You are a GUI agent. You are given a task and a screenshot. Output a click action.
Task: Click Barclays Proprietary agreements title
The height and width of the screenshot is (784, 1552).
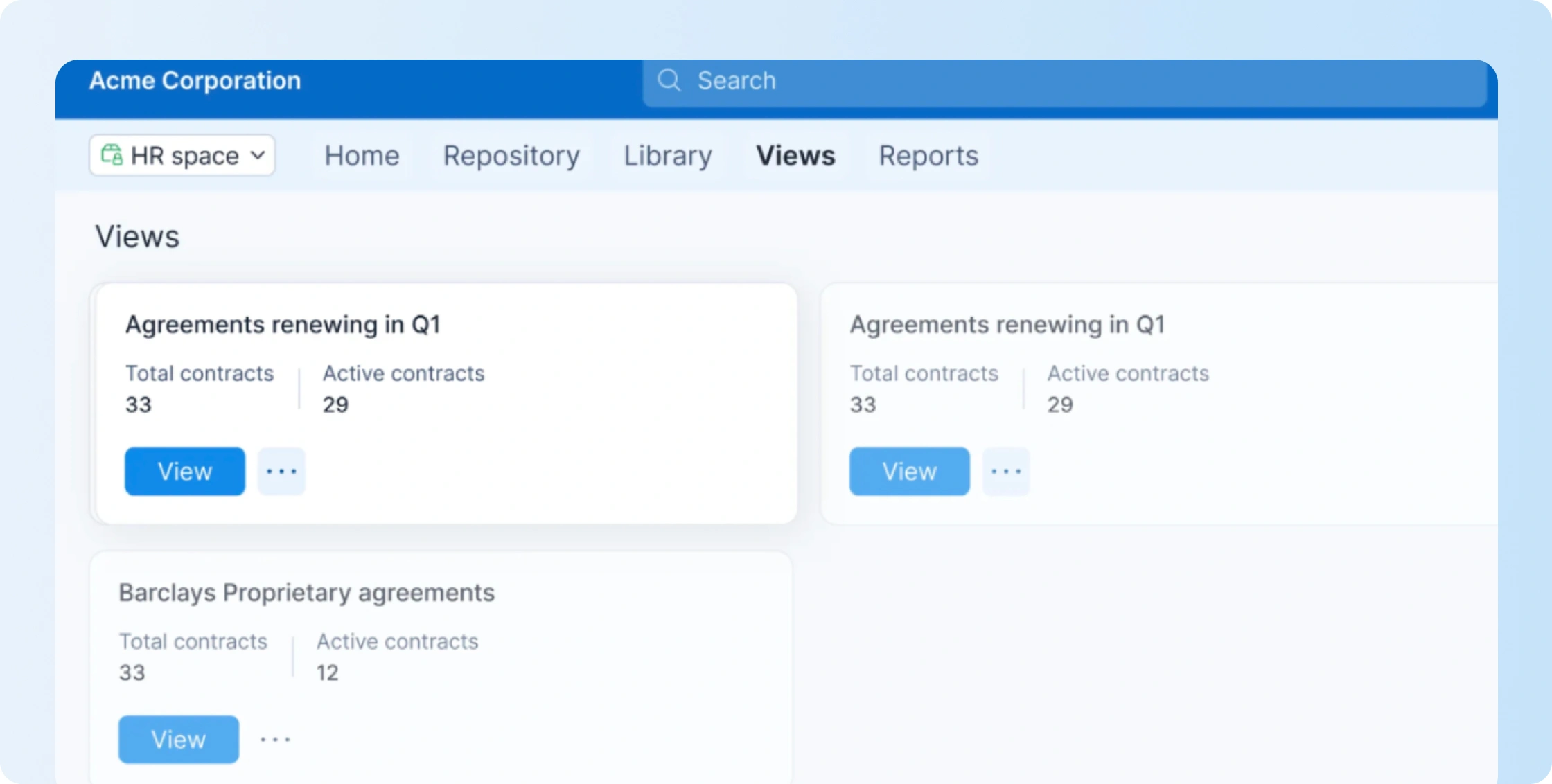307,593
